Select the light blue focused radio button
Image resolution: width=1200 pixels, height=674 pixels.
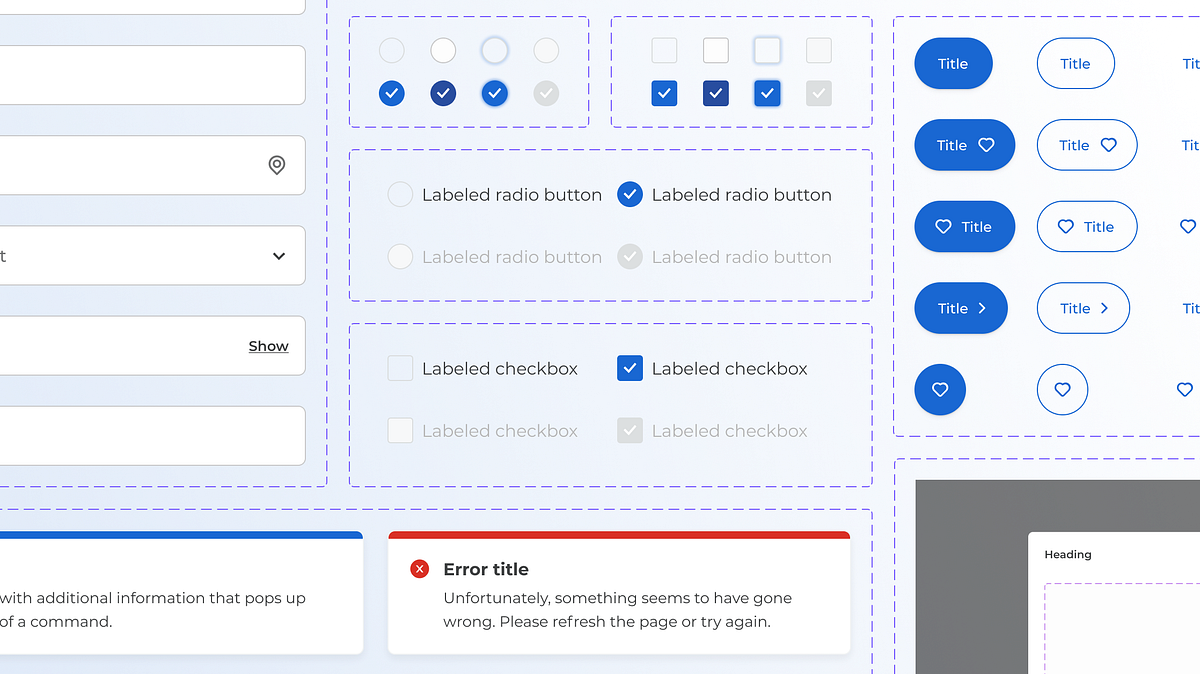494,50
